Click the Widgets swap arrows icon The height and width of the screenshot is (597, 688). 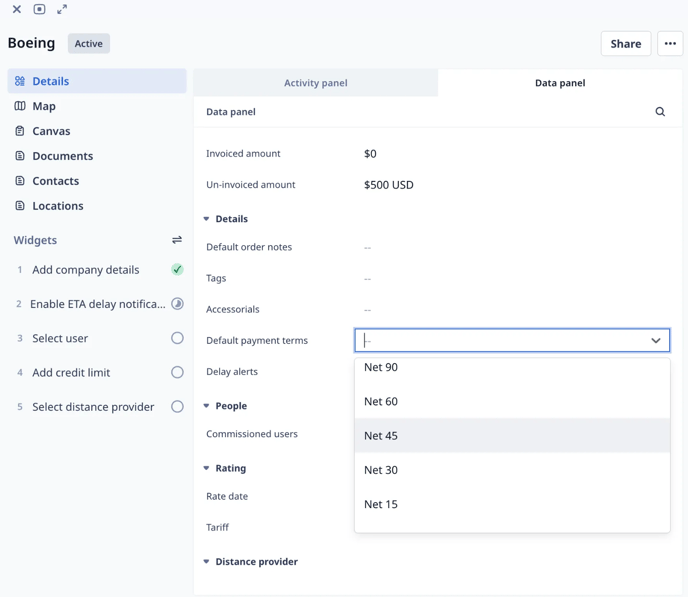click(177, 240)
